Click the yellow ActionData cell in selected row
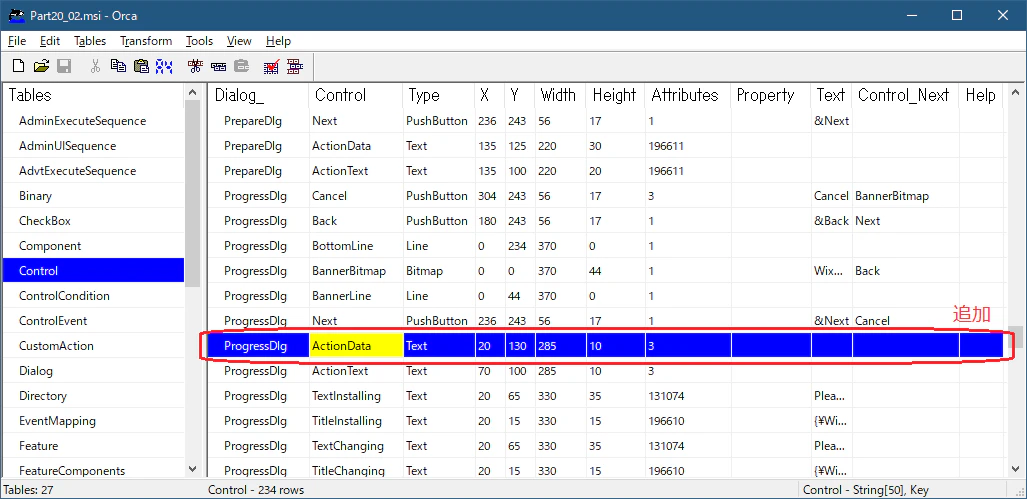This screenshot has height=499, width=1027. [356, 346]
